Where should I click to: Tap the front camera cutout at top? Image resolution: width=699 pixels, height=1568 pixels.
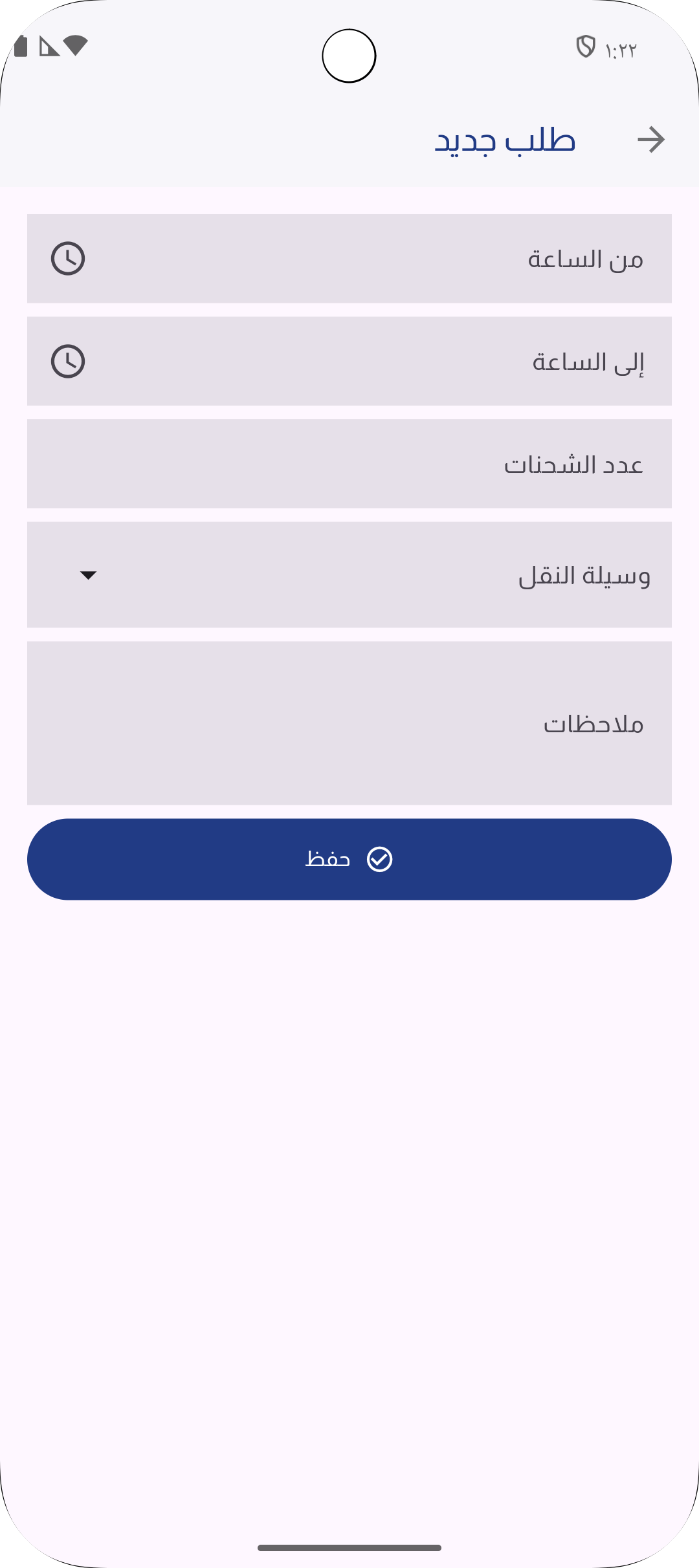pos(349,56)
